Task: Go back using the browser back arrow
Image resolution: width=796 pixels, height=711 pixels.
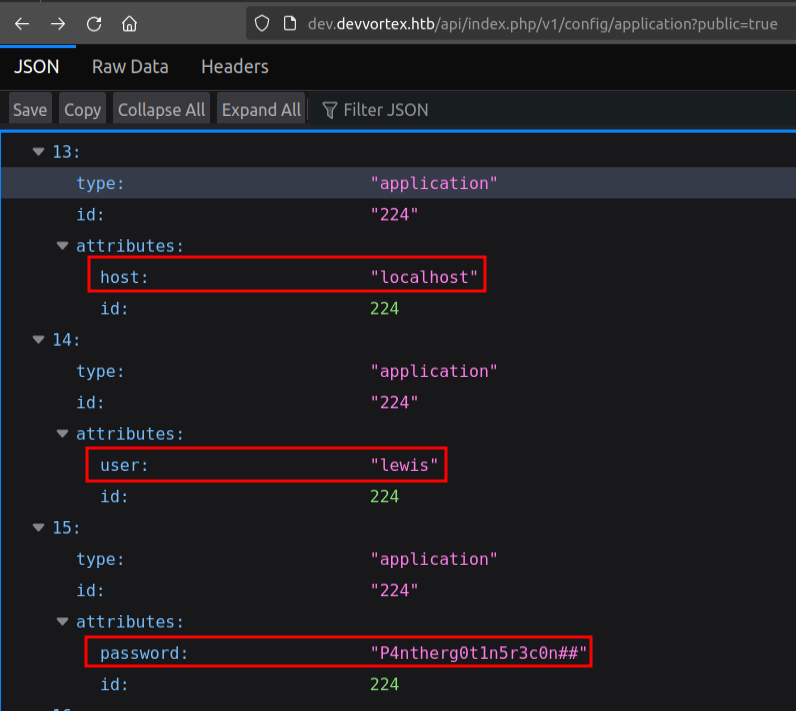Action: [x=22, y=23]
